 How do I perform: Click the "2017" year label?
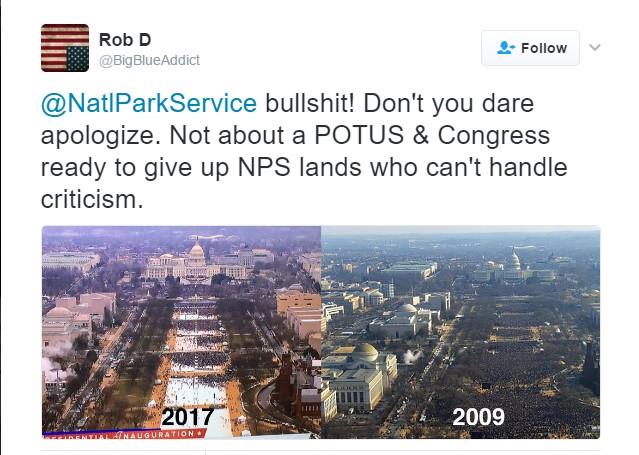(x=189, y=416)
